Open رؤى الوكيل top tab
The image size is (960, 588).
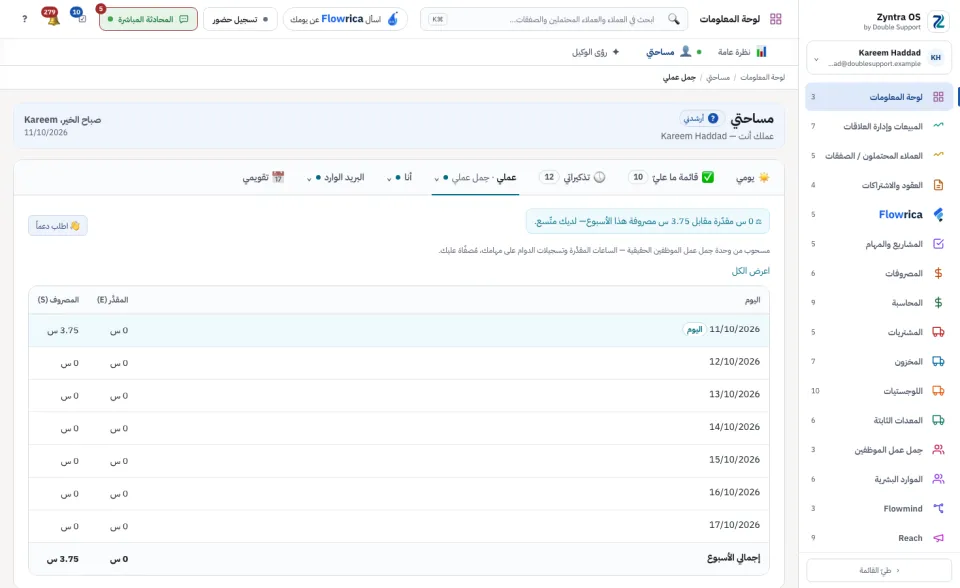(x=596, y=52)
